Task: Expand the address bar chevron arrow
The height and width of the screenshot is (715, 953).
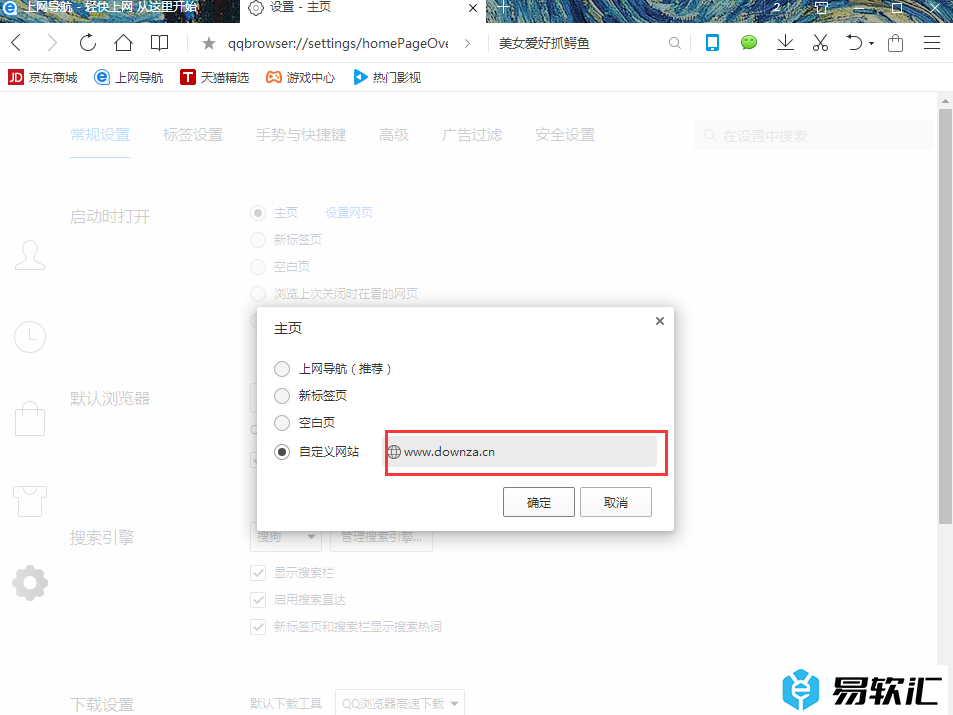Action: 467,43
